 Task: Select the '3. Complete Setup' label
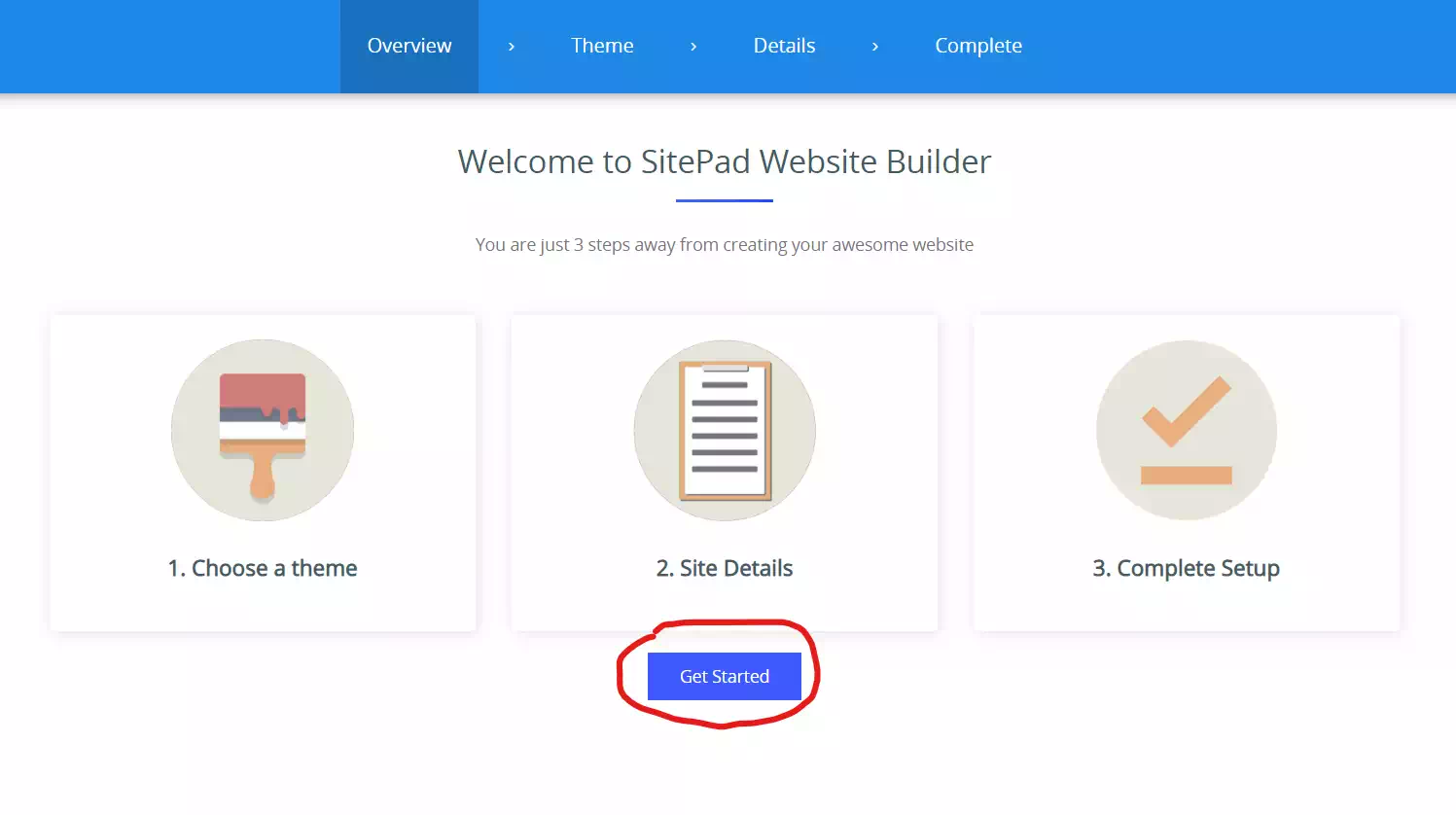click(x=1187, y=568)
